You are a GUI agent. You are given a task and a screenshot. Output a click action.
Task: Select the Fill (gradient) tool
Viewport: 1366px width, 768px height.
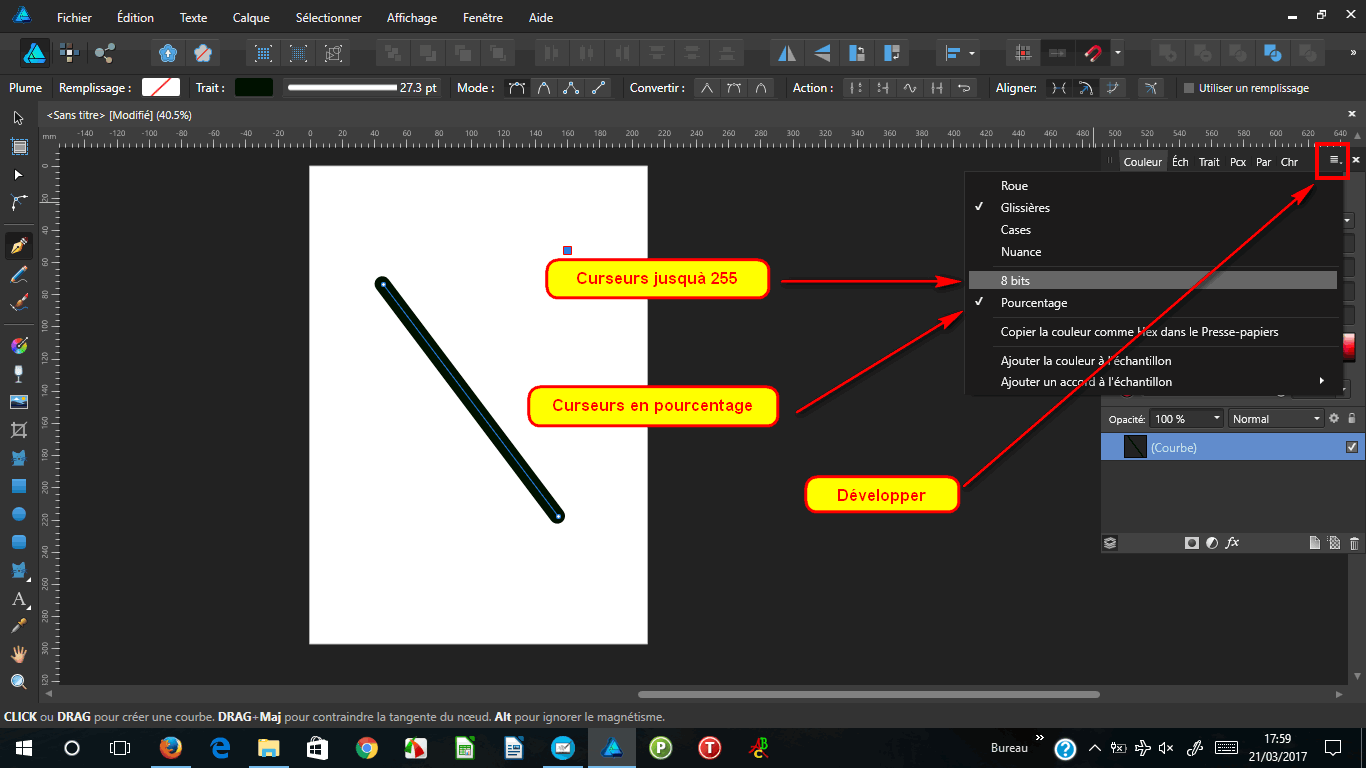coord(18,346)
